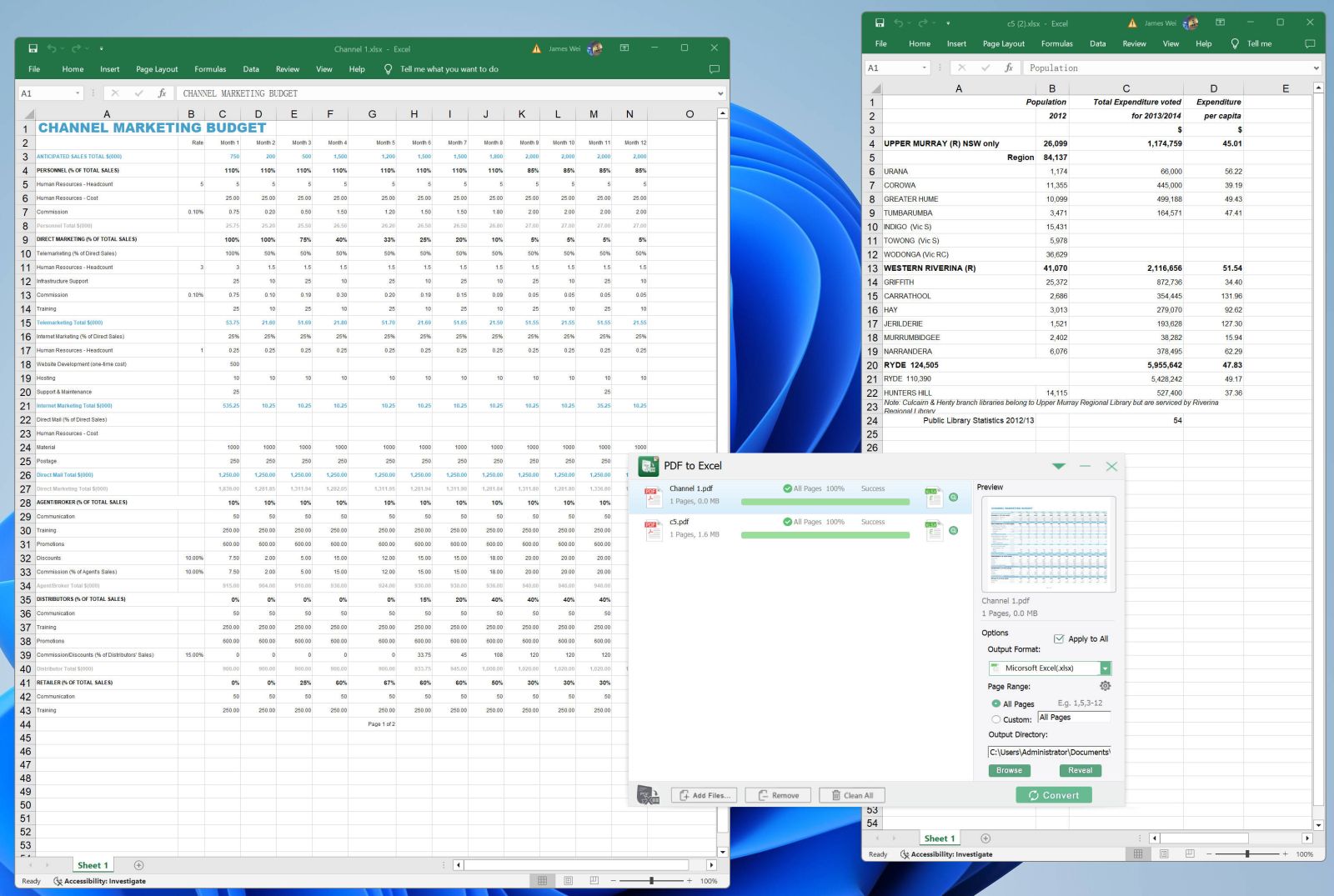Image resolution: width=1334 pixels, height=896 pixels.
Task: Click the Browse button
Action: point(1009,770)
